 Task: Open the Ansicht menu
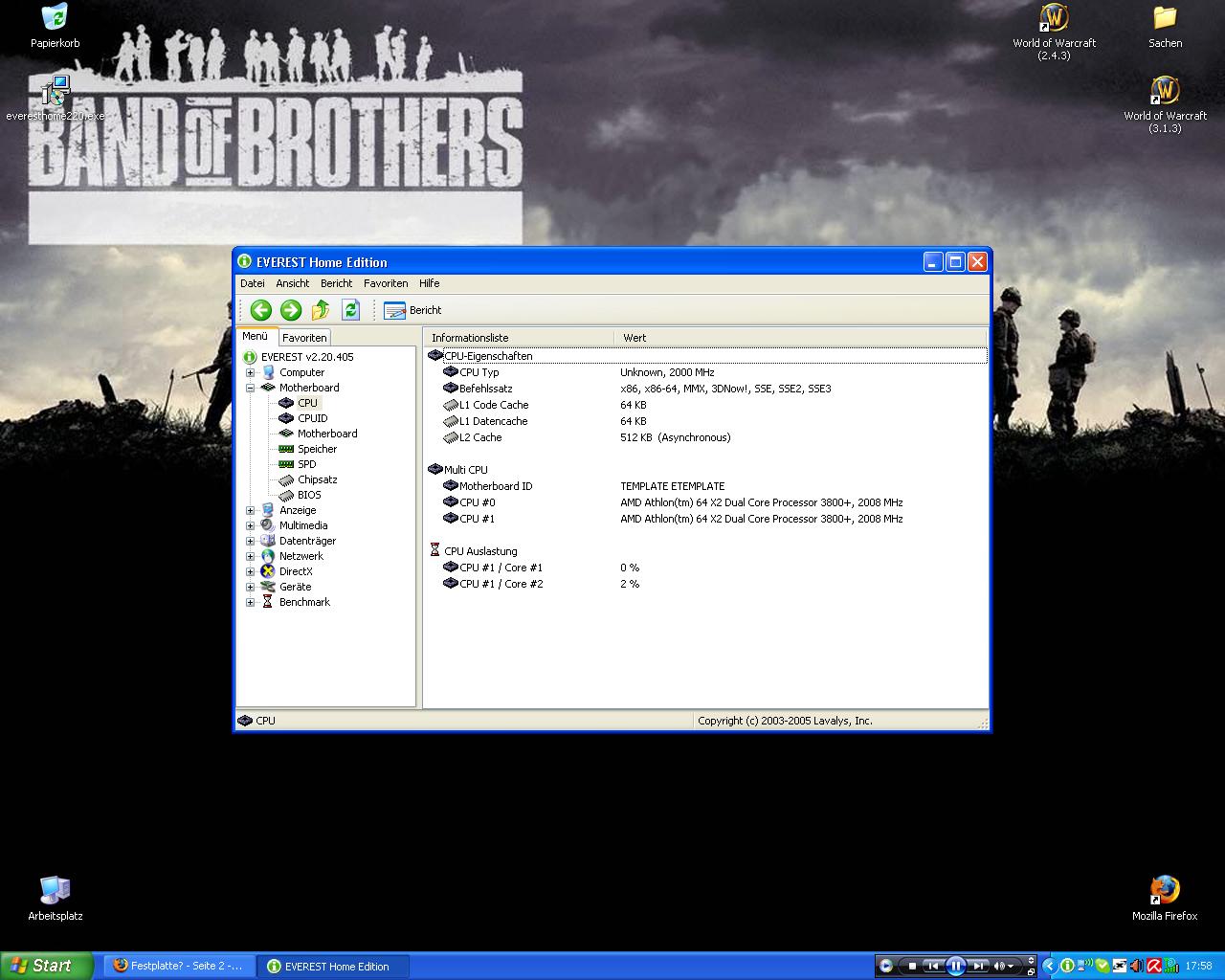293,283
